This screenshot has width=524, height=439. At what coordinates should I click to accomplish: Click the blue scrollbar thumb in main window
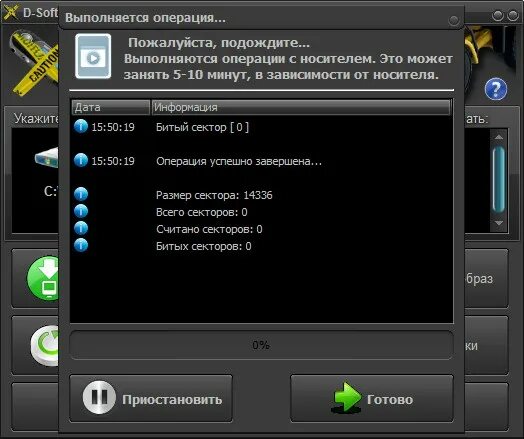pos(499,179)
